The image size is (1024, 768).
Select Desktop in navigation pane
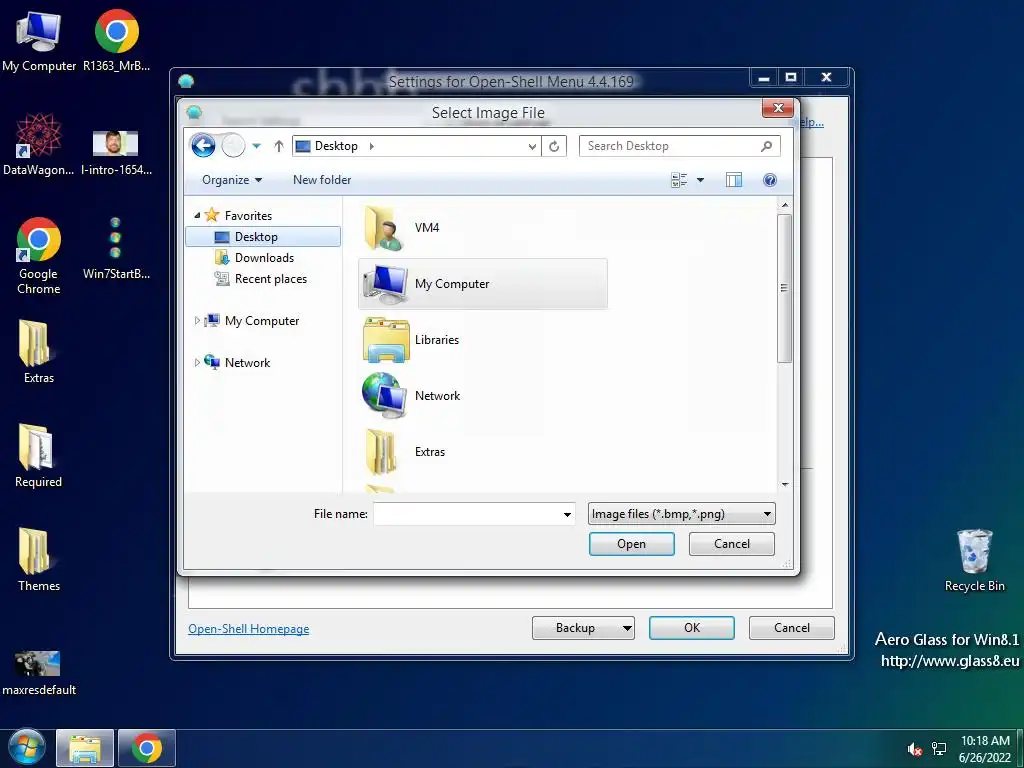point(263,236)
